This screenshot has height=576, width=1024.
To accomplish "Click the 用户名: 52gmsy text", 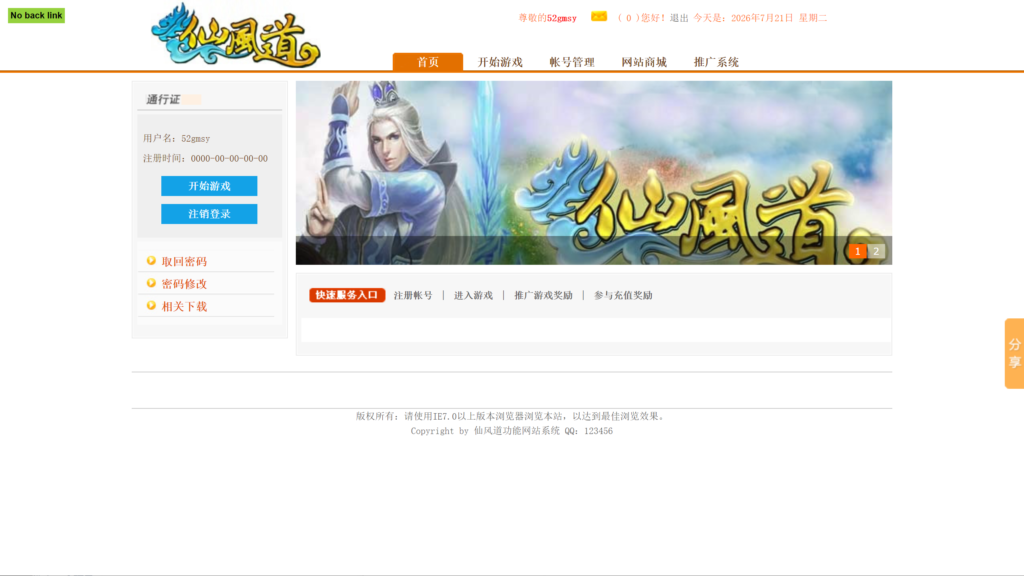I will tap(176, 138).
